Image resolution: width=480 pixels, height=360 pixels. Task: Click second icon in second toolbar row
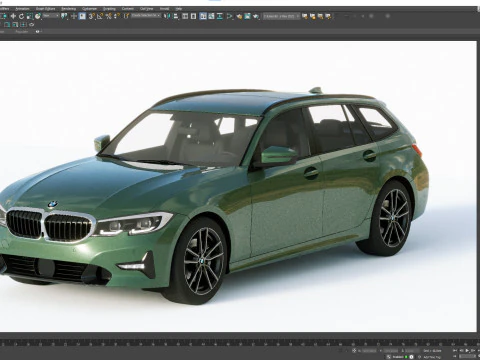15,24
